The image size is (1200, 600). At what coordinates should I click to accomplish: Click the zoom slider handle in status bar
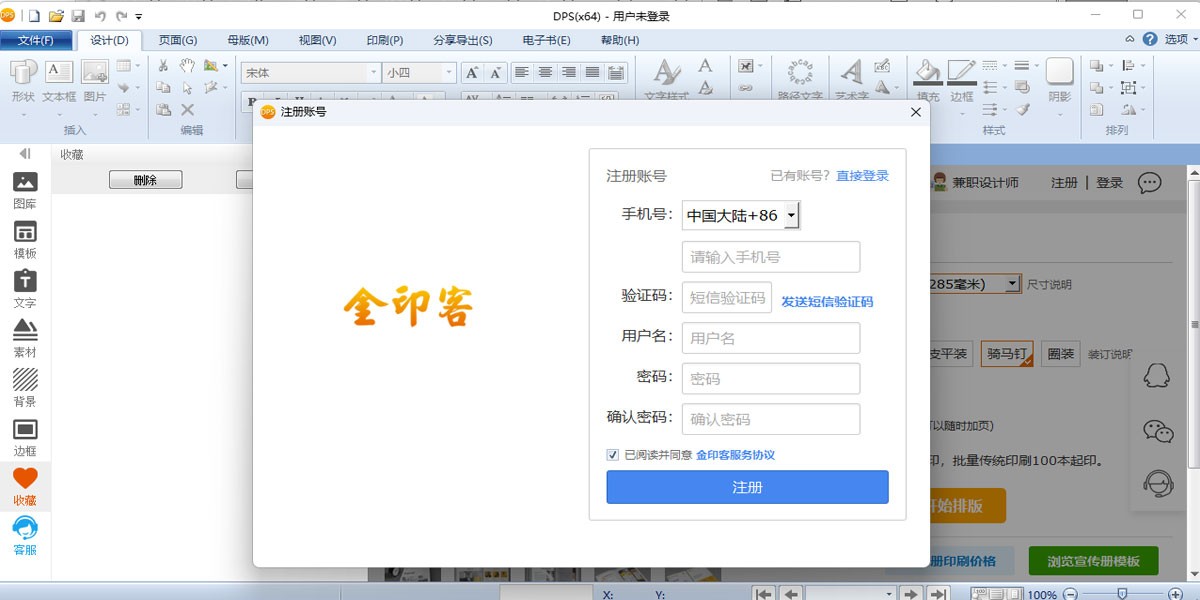point(1123,594)
